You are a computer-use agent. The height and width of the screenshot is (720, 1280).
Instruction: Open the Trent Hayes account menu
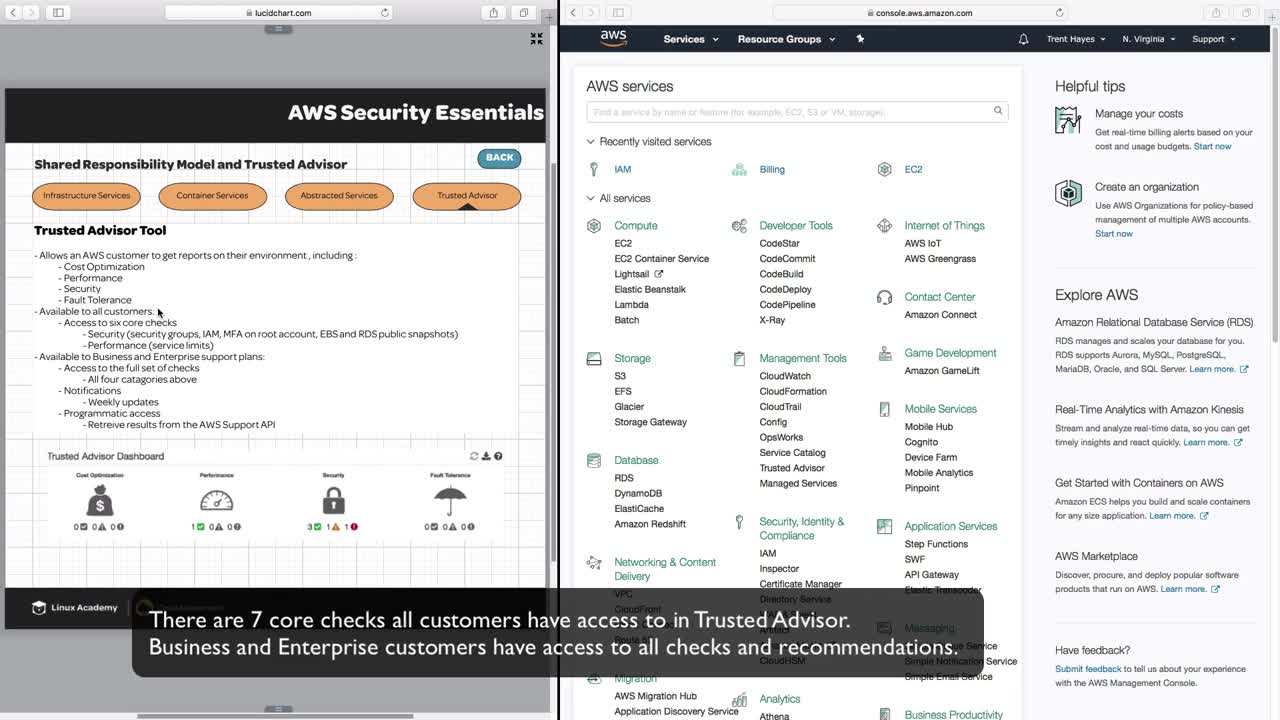[1076, 39]
